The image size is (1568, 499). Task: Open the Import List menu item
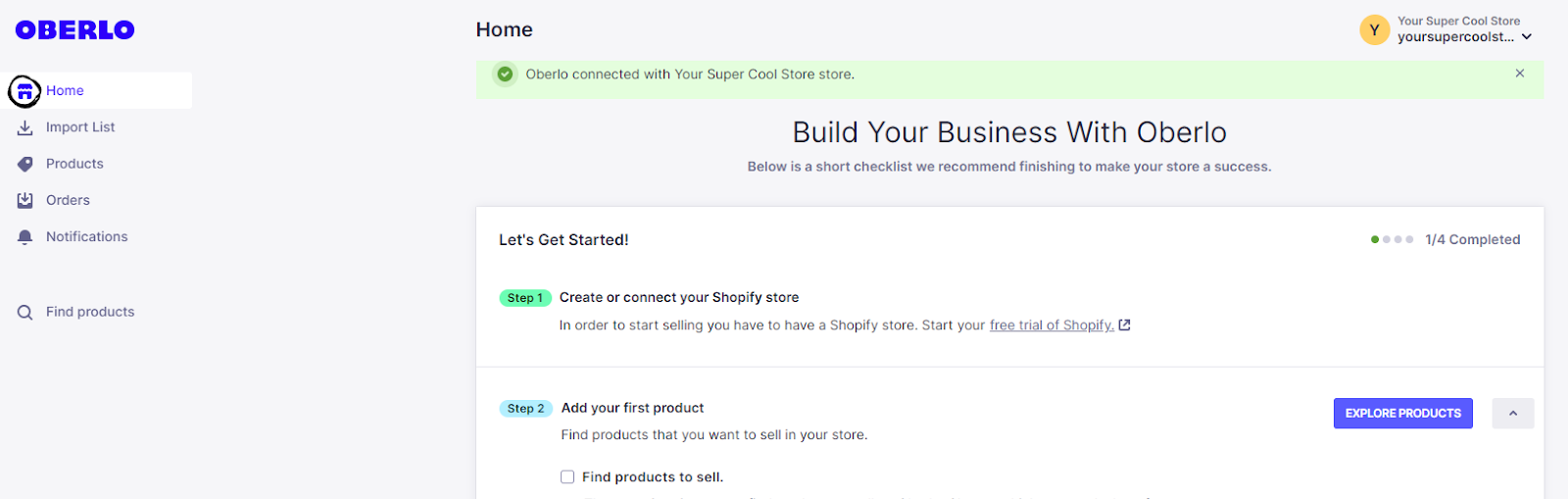pyautogui.click(x=80, y=127)
